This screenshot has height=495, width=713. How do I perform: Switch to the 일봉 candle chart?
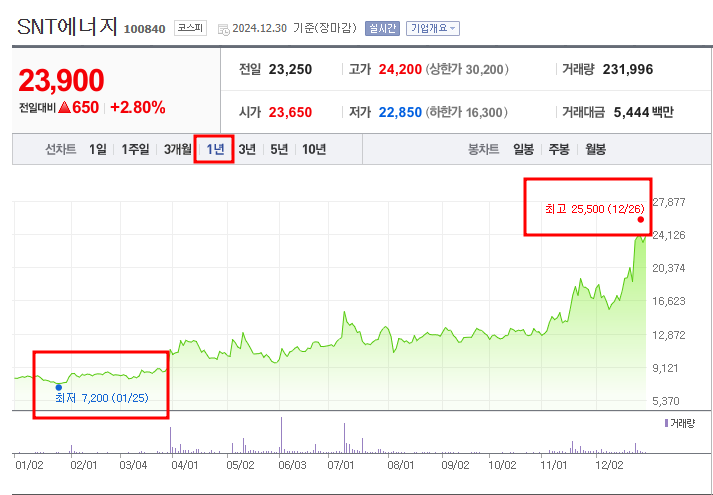523,149
